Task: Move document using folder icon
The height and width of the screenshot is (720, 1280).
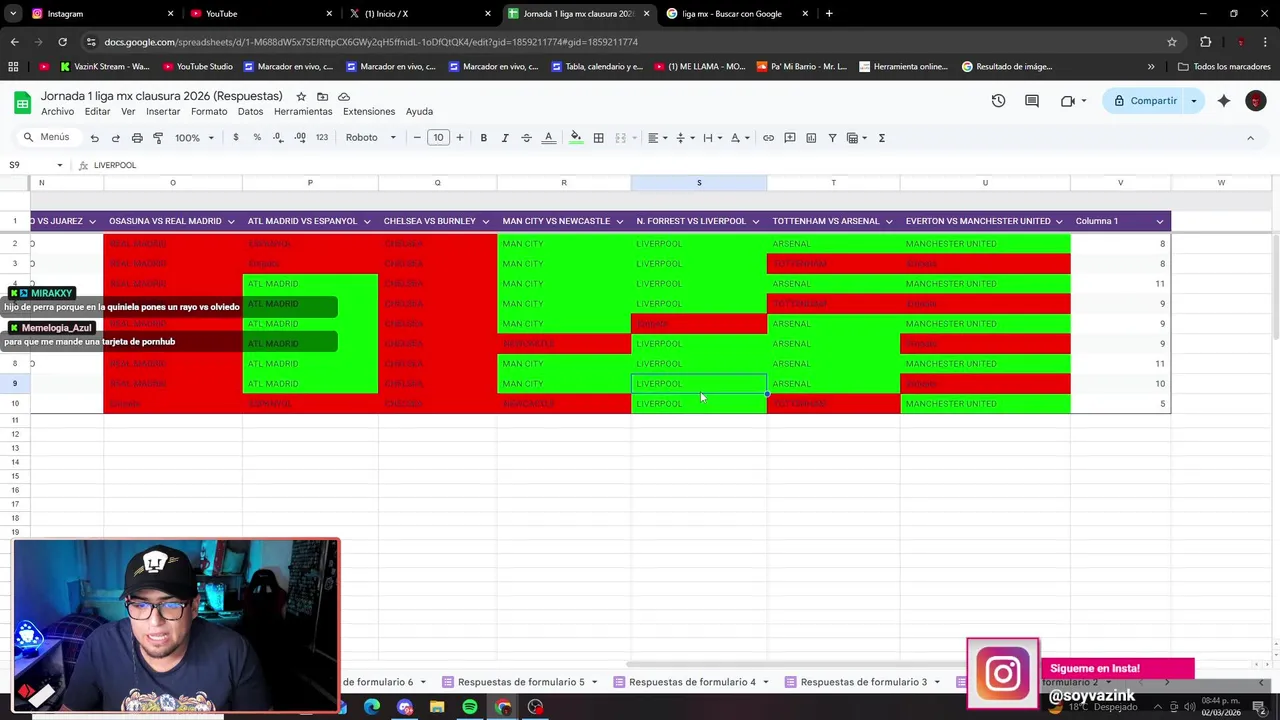Action: point(322,96)
